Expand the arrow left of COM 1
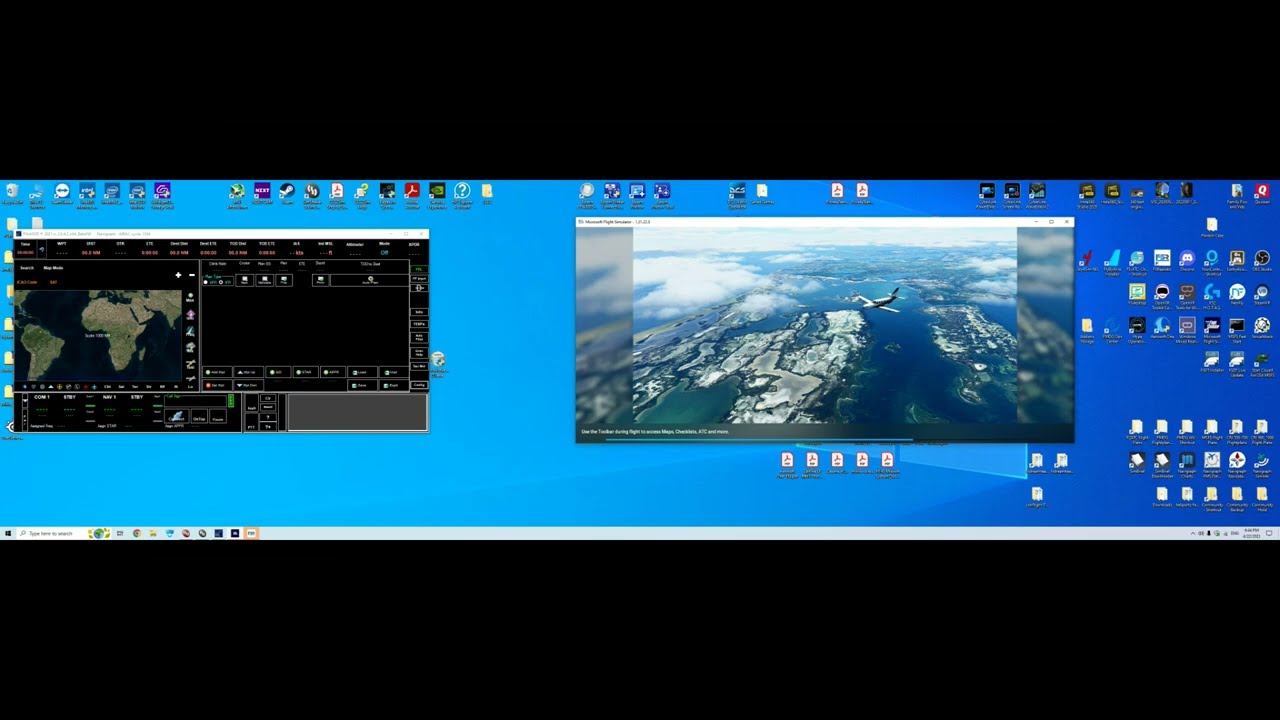This screenshot has width=1280, height=720. point(25,401)
